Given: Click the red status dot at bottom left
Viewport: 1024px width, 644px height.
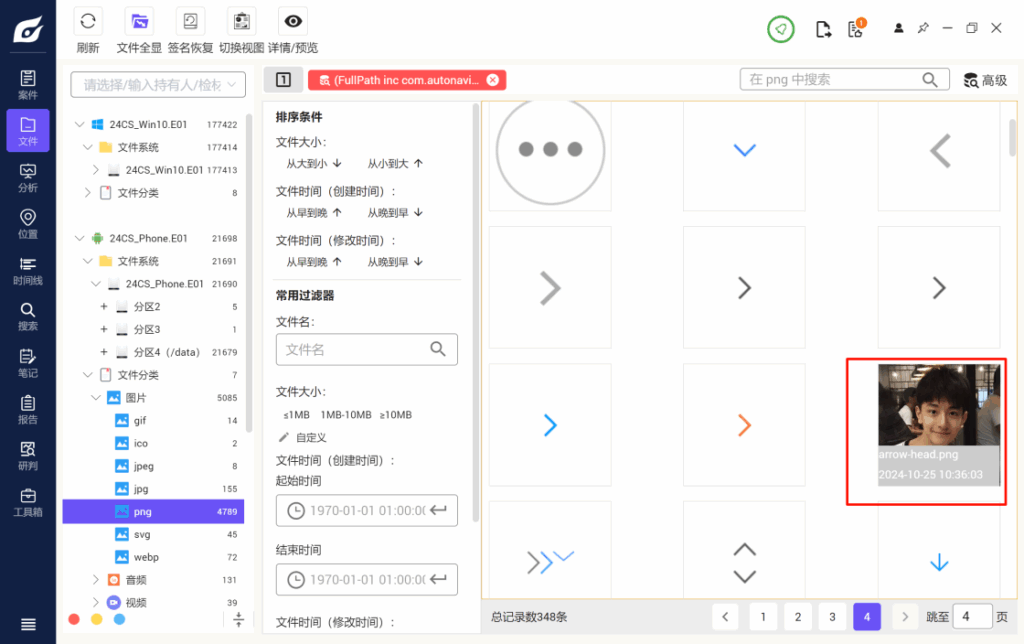Looking at the screenshot, I should click(73, 620).
